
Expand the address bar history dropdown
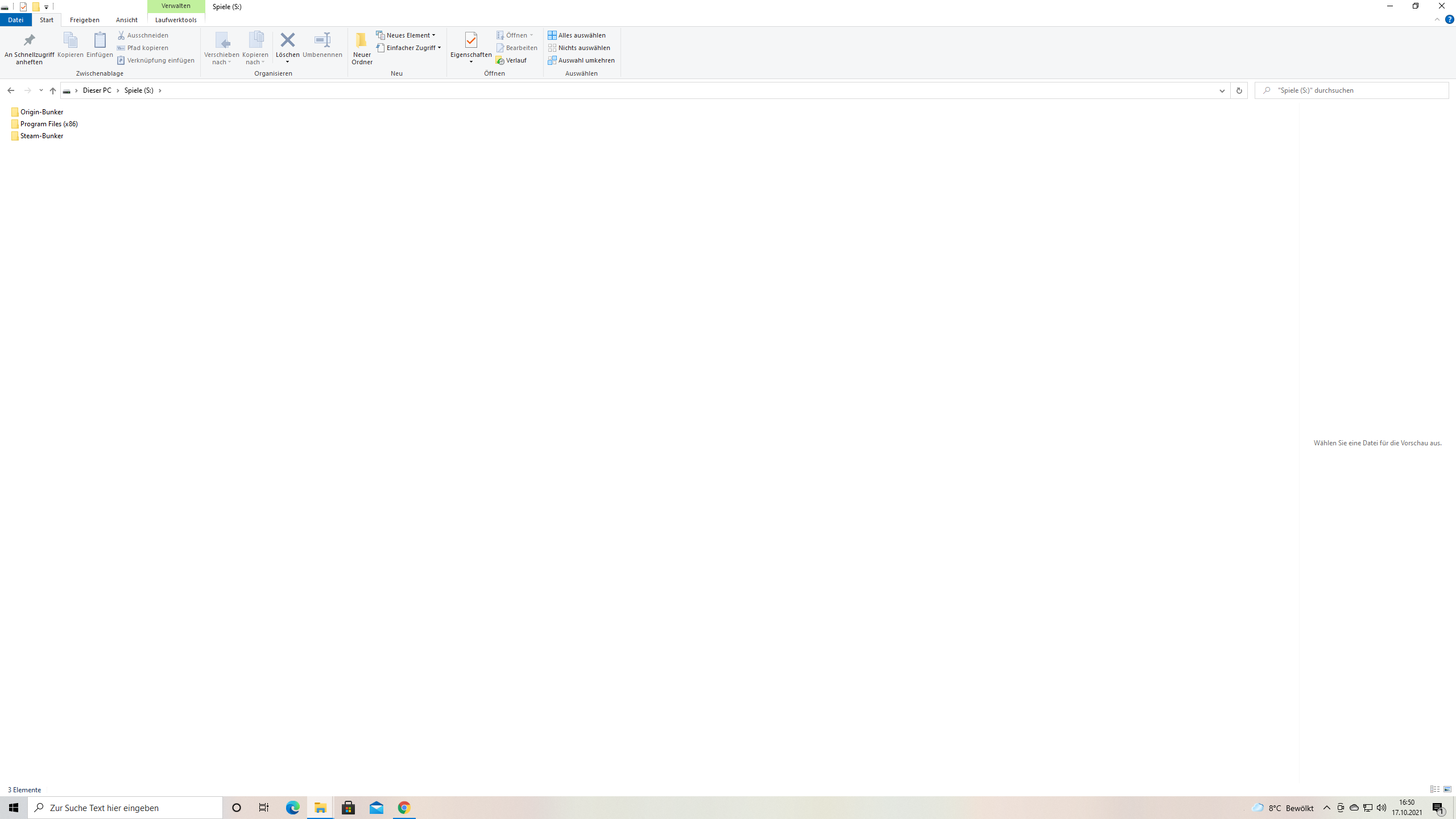(1222, 90)
